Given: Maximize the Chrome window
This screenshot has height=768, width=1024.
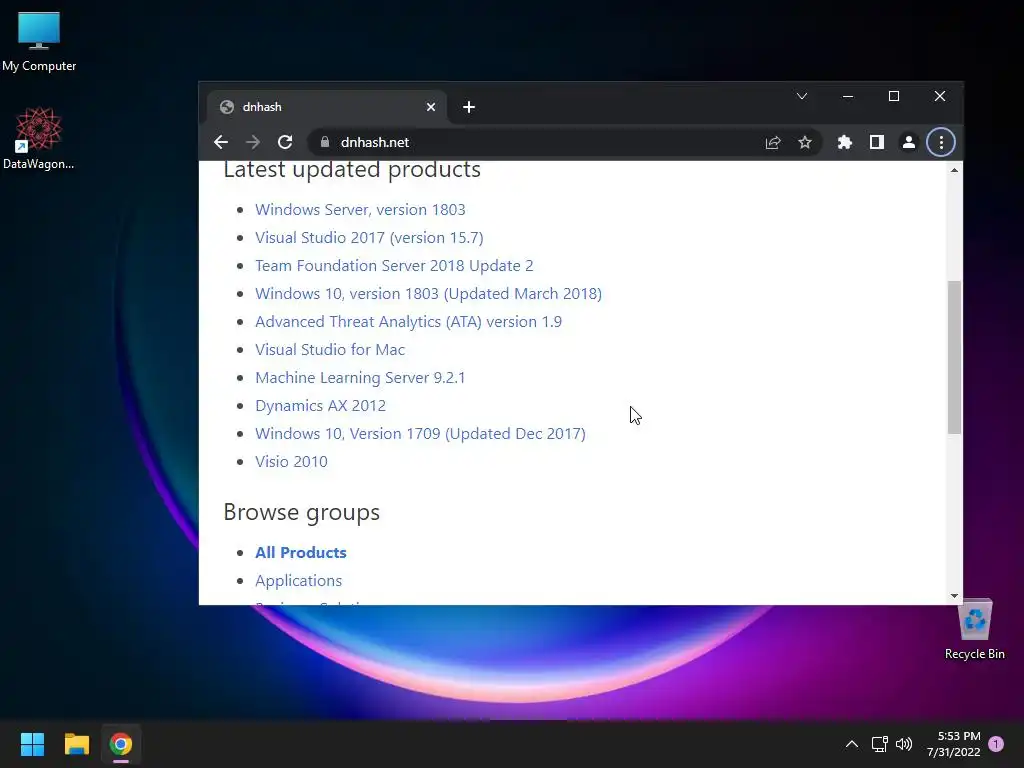Looking at the screenshot, I should [894, 96].
